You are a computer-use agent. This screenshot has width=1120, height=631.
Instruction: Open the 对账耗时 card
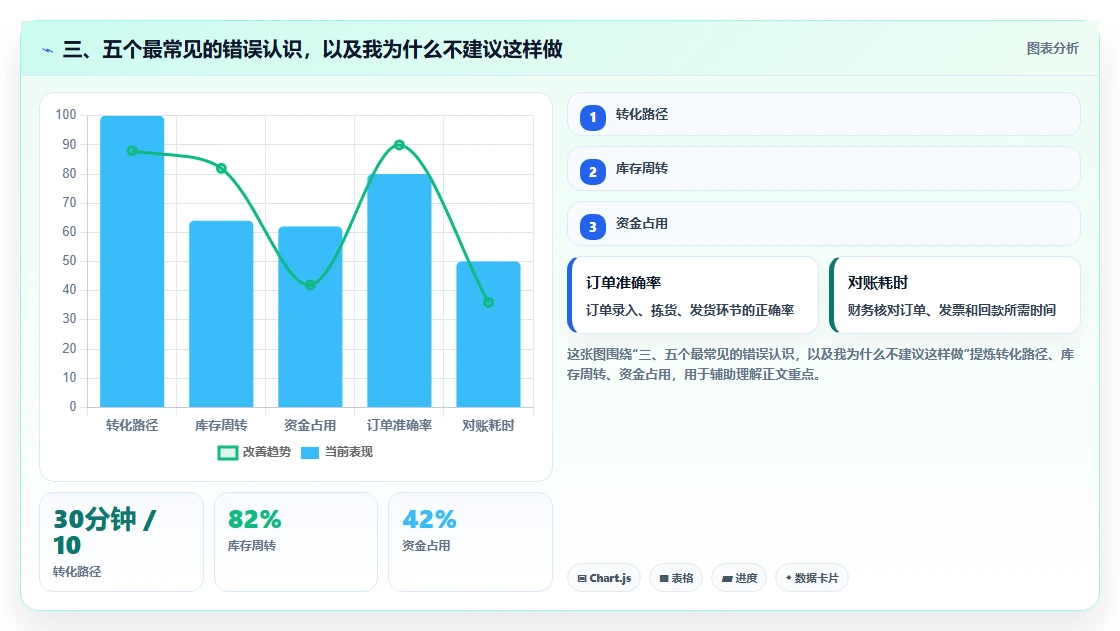(x=954, y=295)
